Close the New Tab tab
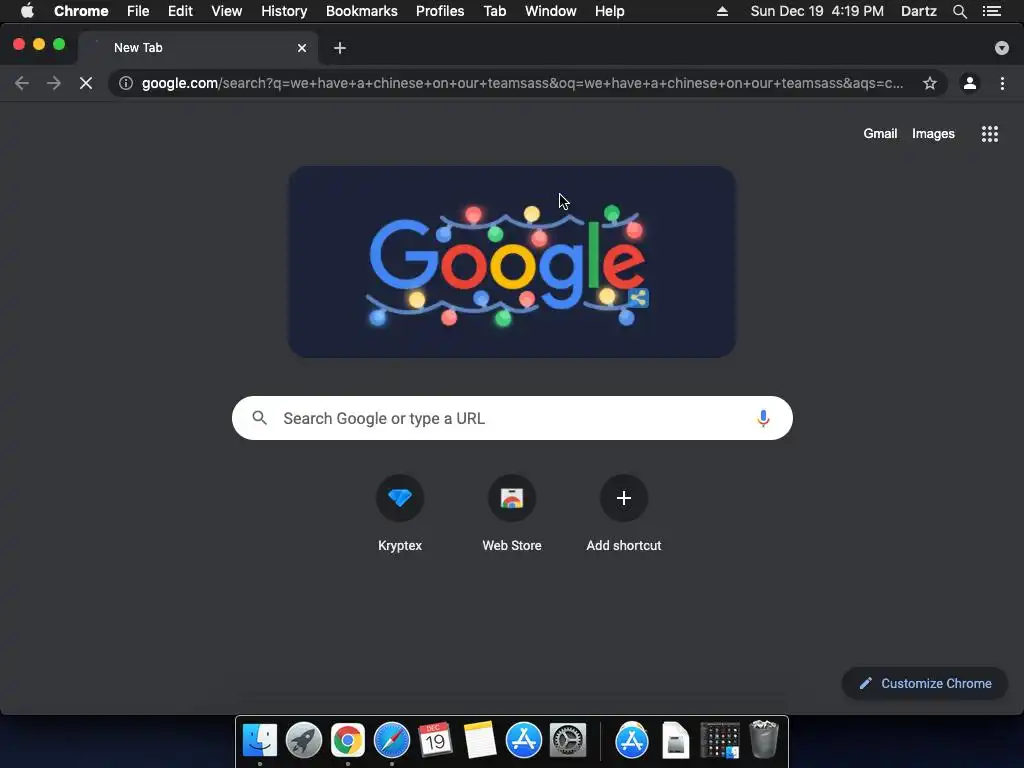 pos(302,48)
